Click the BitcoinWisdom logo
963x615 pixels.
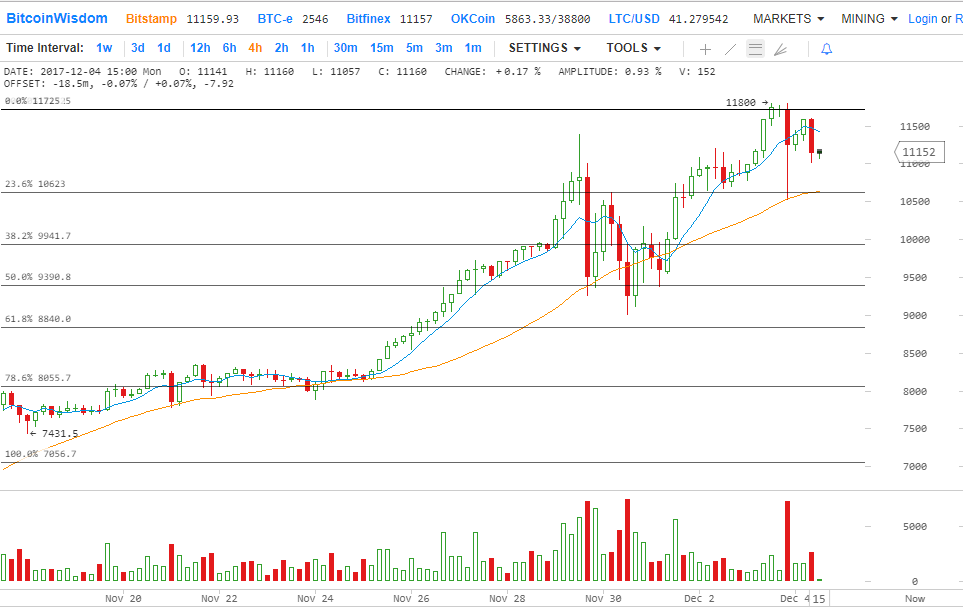tap(57, 18)
